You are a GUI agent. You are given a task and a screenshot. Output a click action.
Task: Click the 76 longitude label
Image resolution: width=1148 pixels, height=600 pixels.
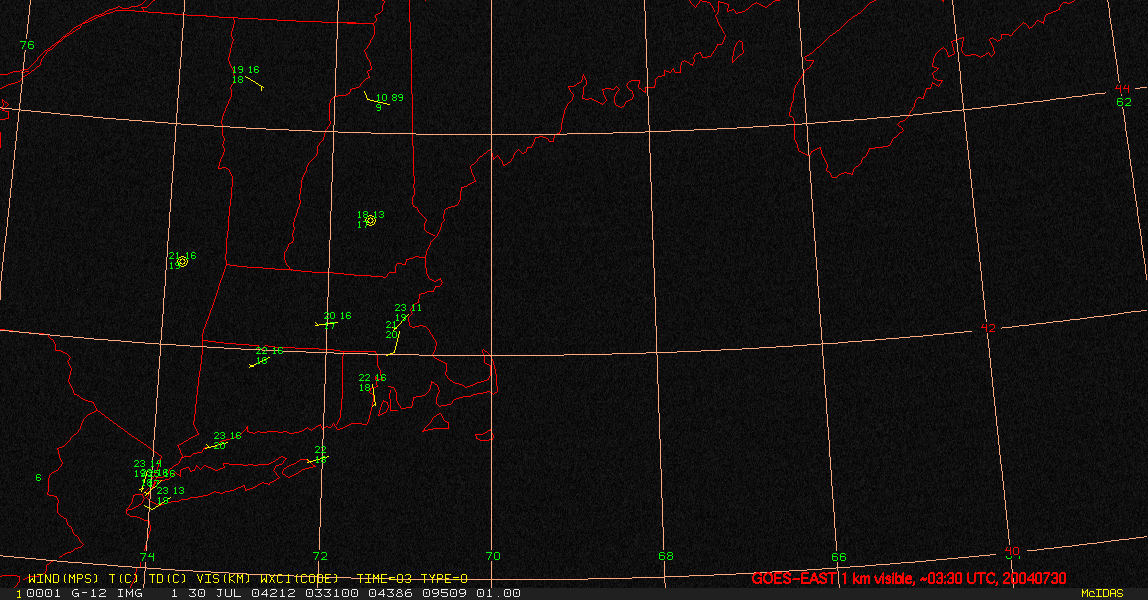pyautogui.click(x=27, y=45)
